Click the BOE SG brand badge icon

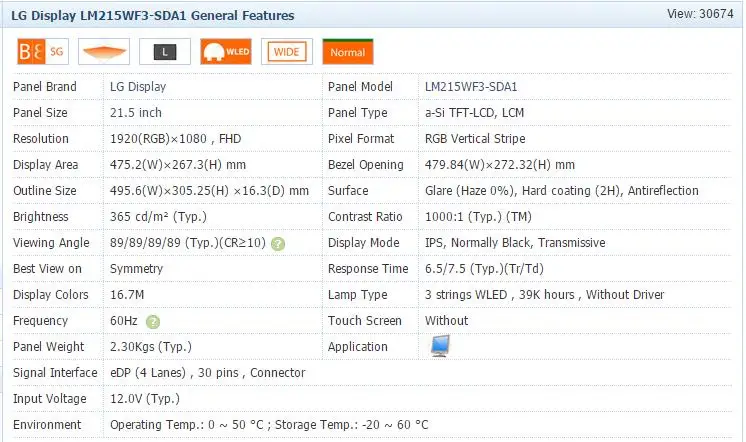(43, 51)
